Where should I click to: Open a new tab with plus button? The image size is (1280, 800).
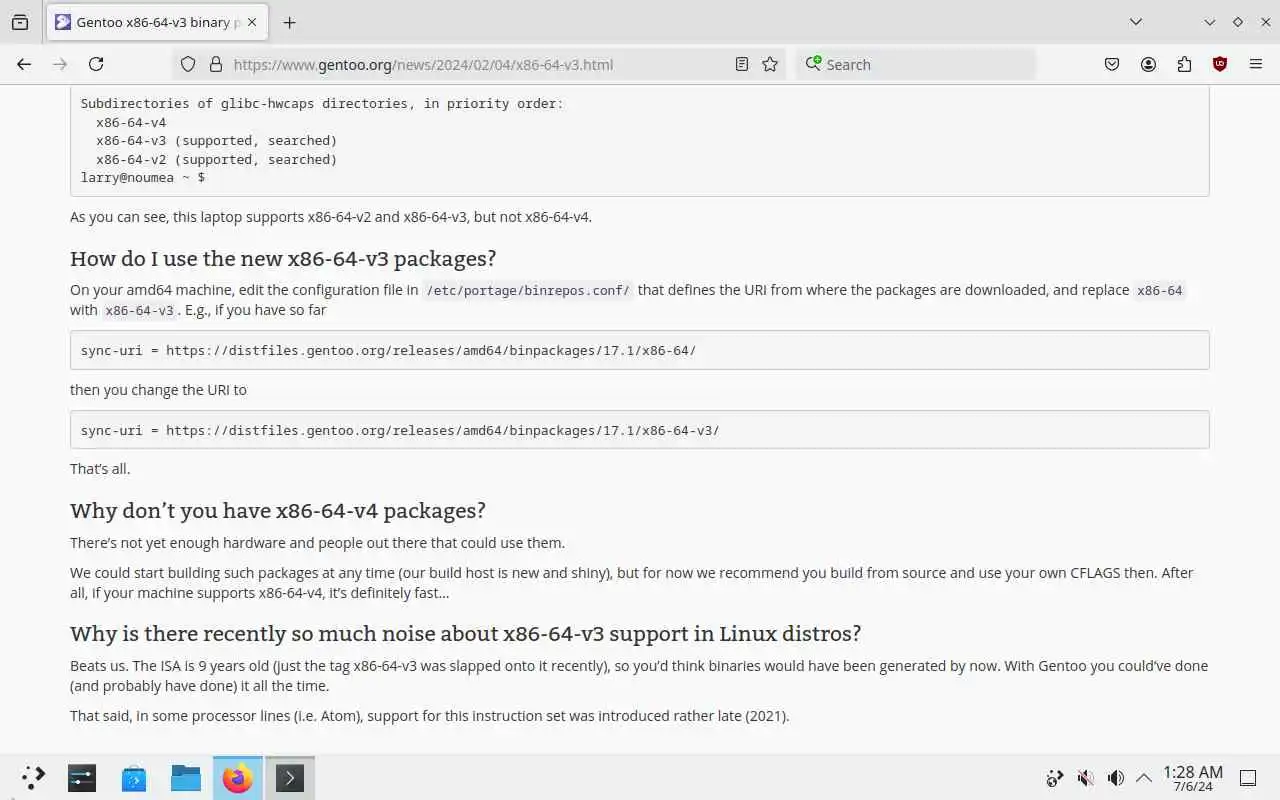[x=289, y=22]
